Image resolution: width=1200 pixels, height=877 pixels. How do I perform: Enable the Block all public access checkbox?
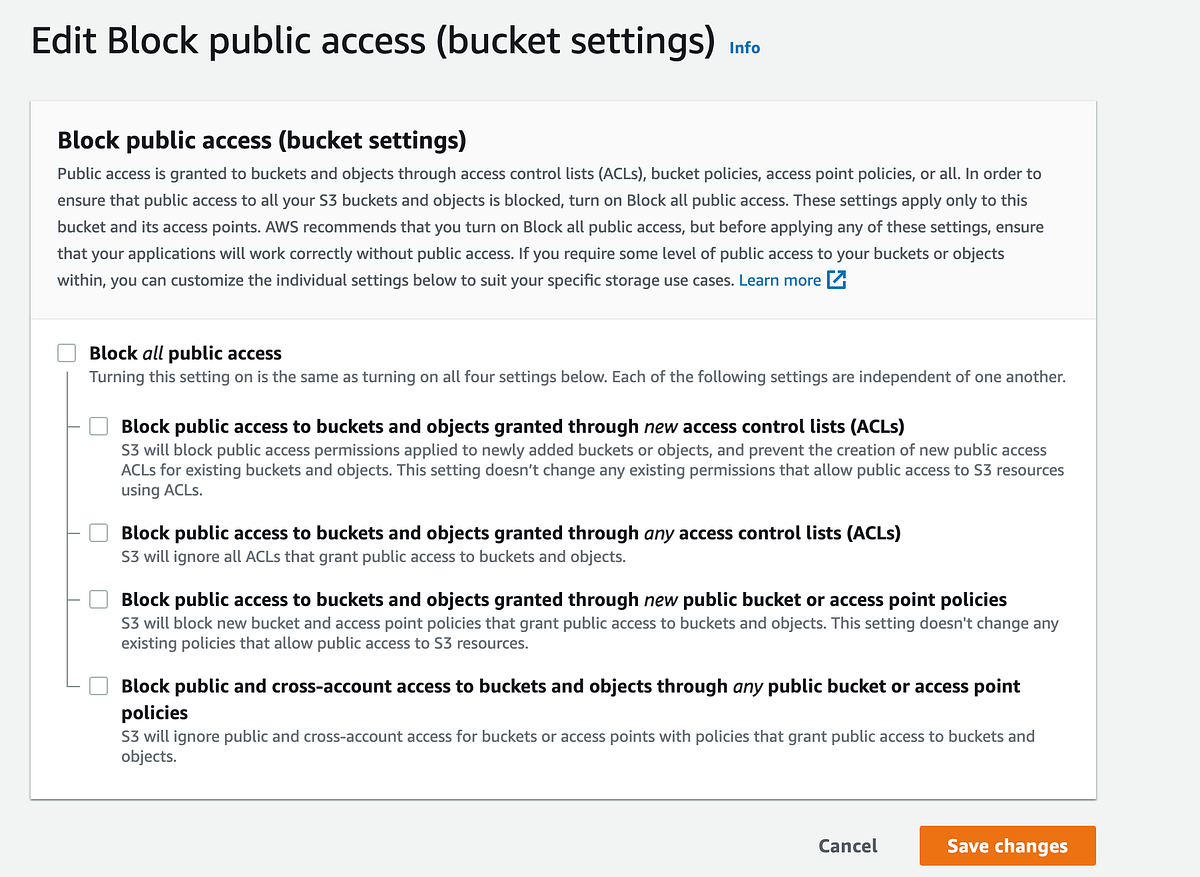66,352
